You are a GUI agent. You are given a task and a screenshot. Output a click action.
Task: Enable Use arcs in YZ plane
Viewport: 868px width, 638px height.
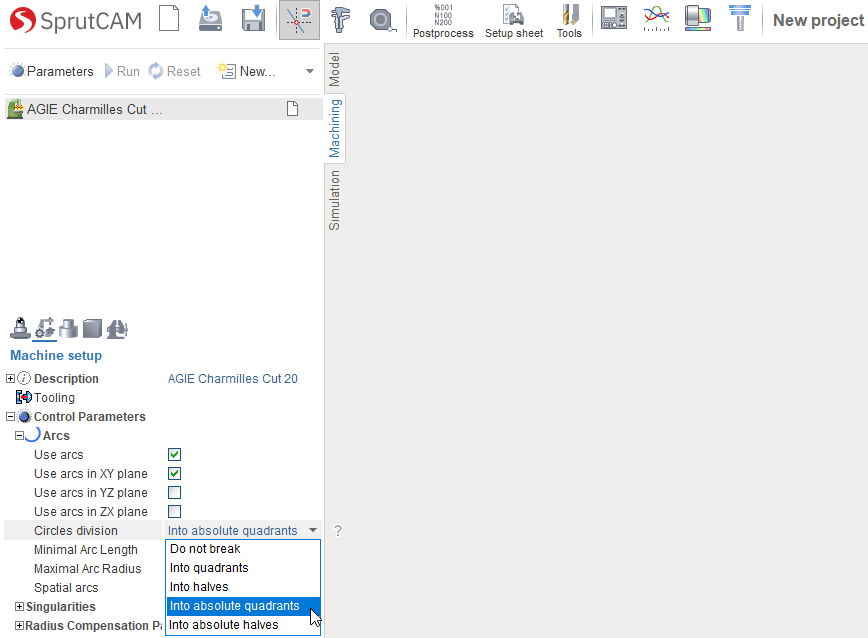point(174,492)
